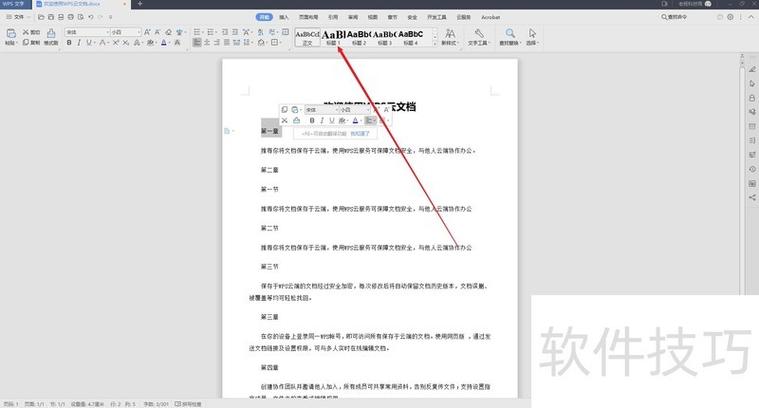Click the settings gear icon near search box

[730, 17]
